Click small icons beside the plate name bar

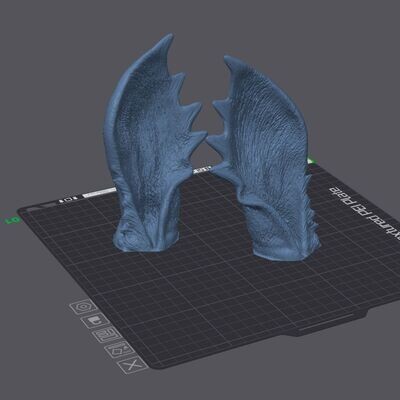[68, 199]
